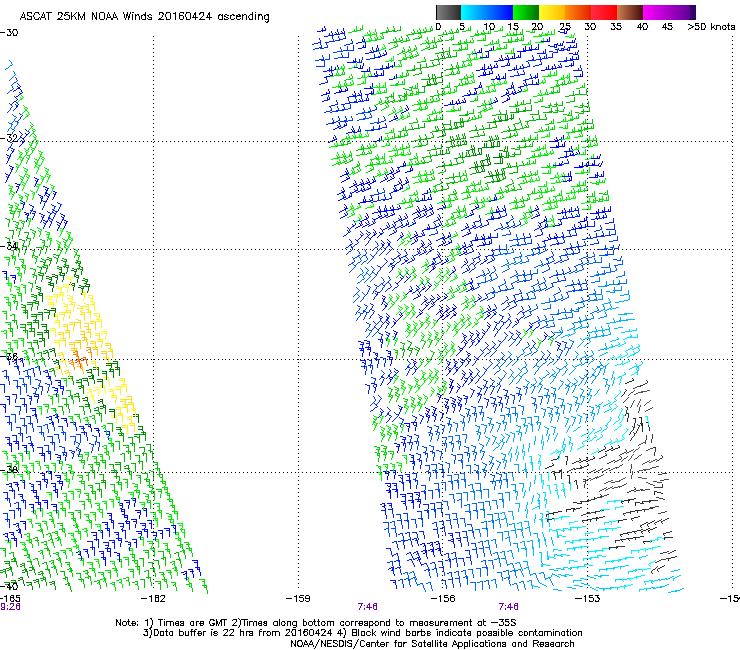Screen dimensions: 740x650
Task: Click the '-153' longitude label
Action: click(x=588, y=599)
